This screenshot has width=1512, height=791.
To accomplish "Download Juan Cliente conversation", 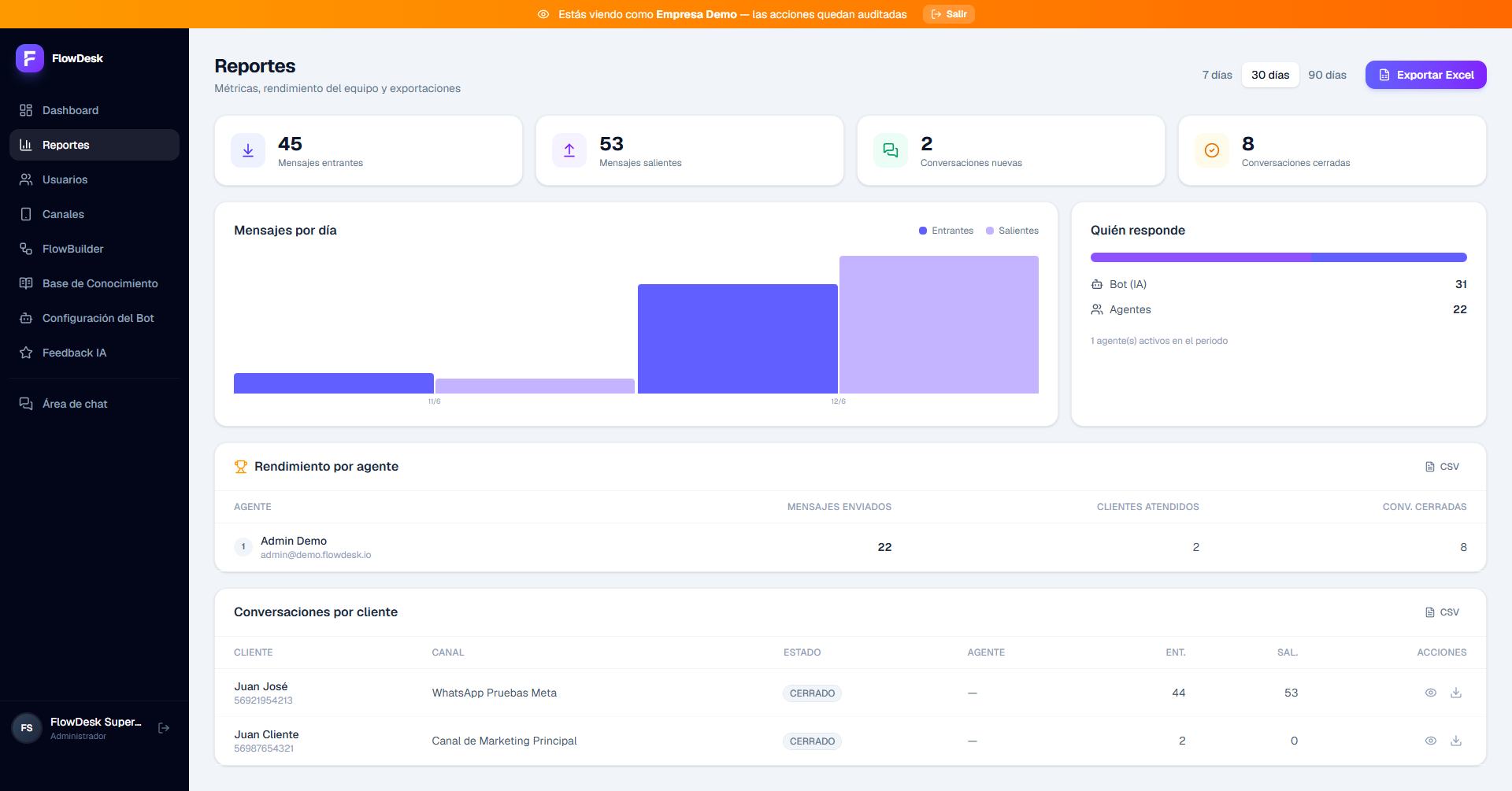I will click(1456, 741).
